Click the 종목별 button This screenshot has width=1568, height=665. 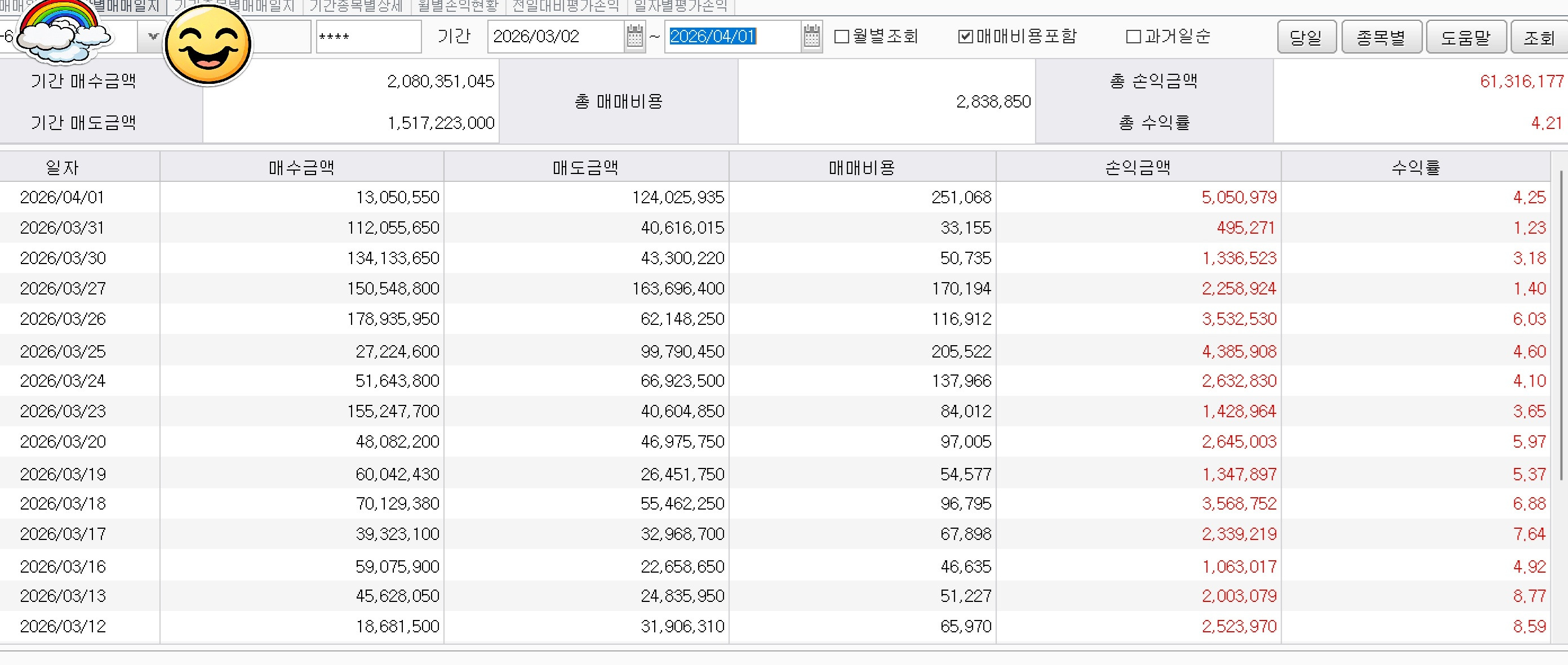pos(1381,37)
